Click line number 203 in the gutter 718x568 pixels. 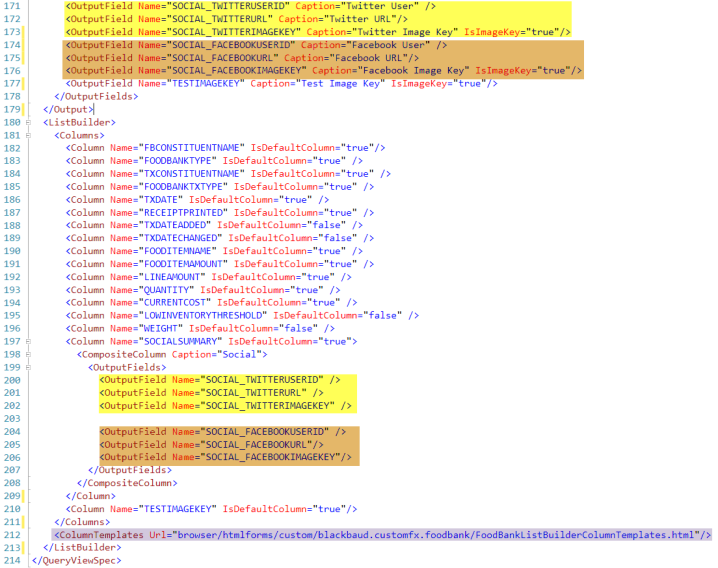tap(12, 419)
